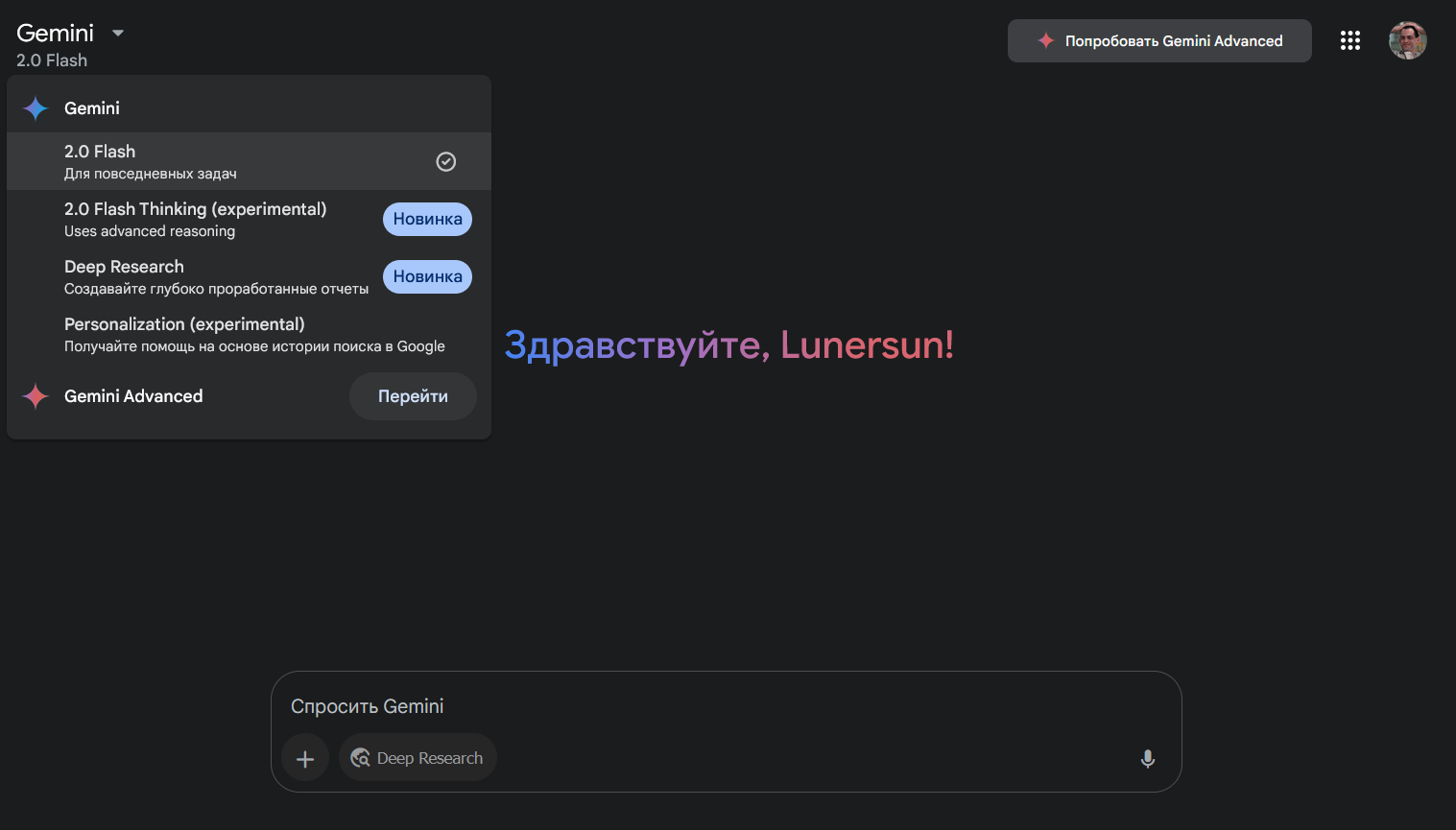Click the microphone voice input icon

1147,759
